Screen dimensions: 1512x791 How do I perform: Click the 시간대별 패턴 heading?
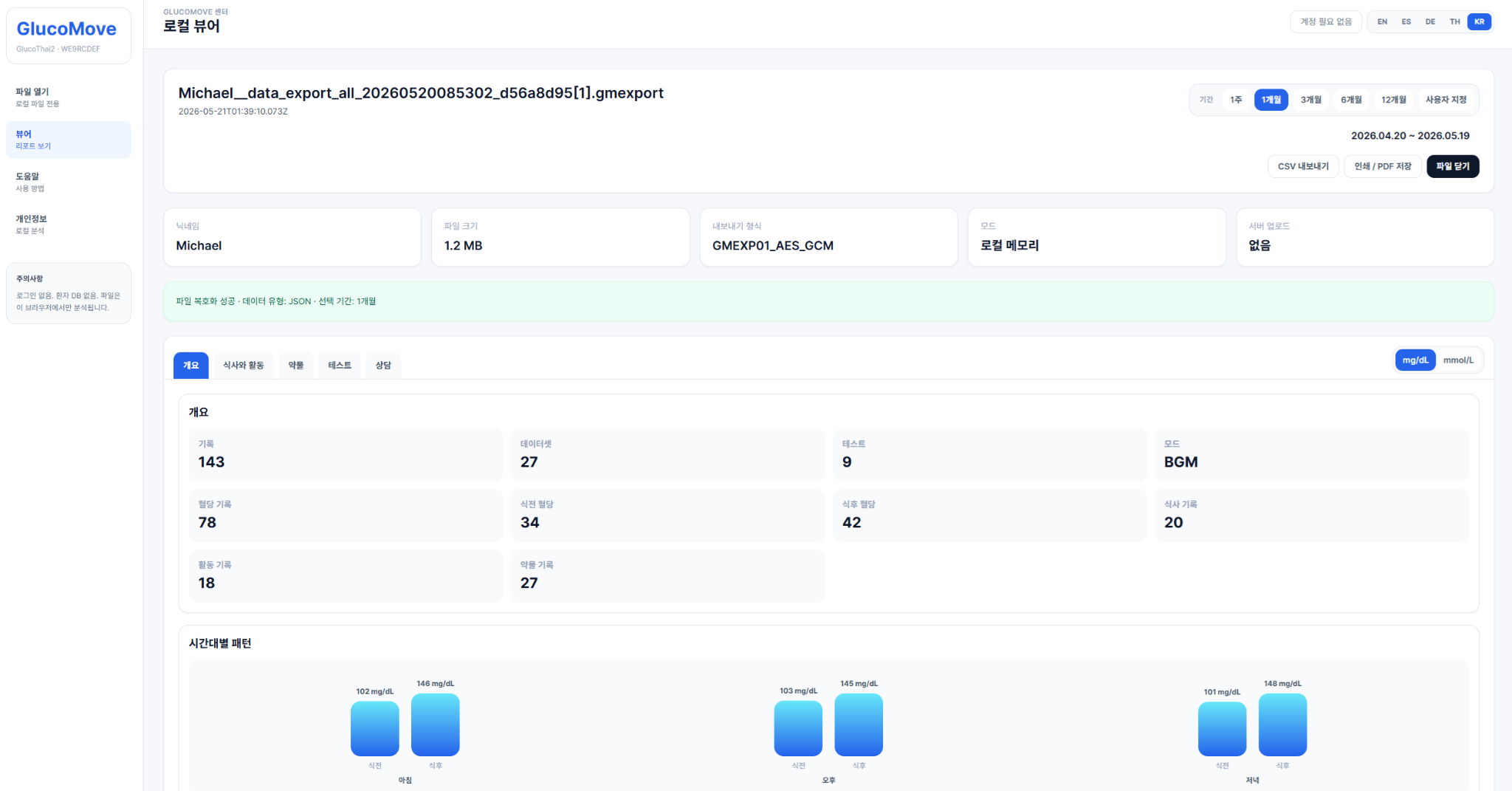pos(220,643)
